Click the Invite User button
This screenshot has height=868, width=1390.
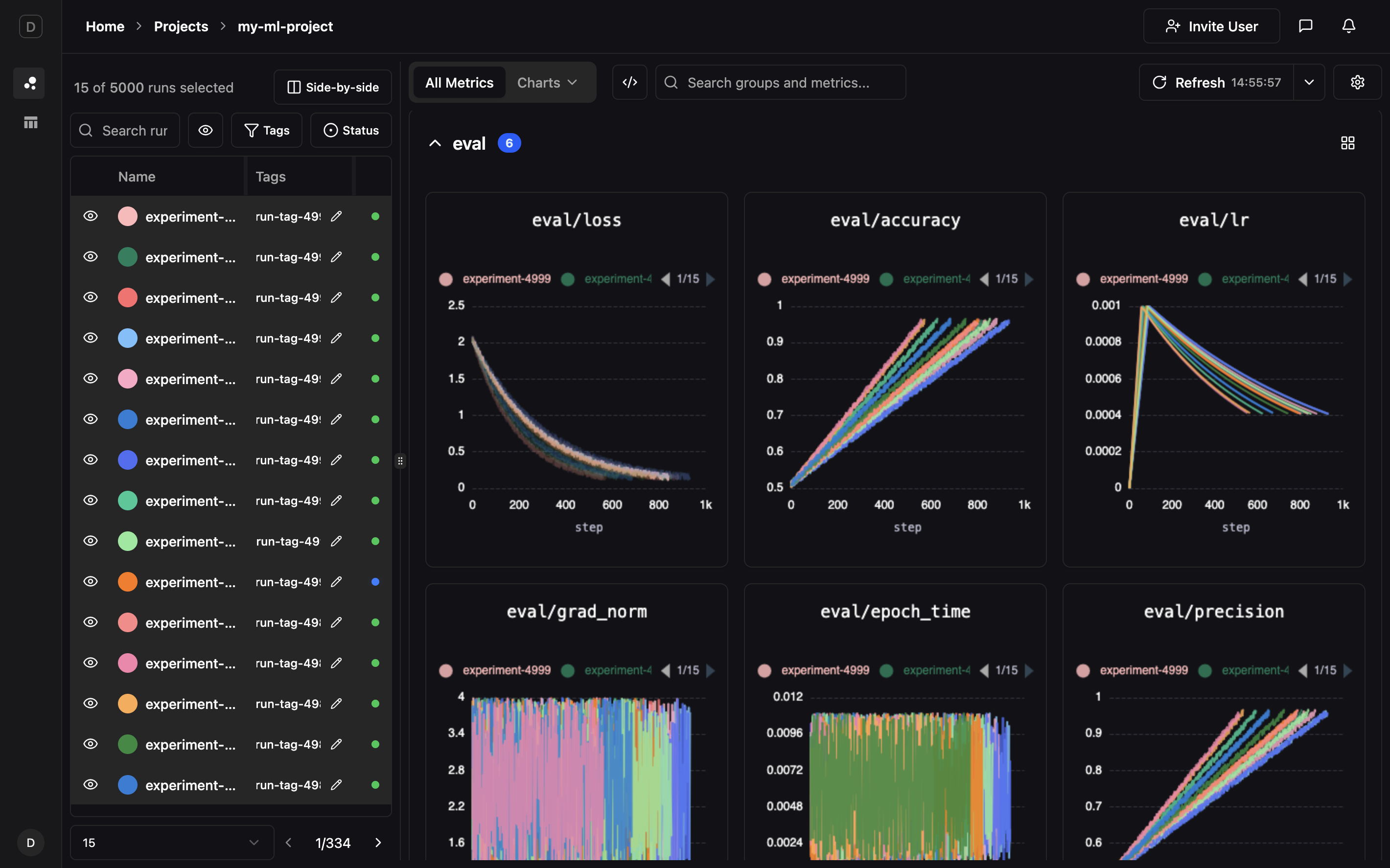[1211, 26]
